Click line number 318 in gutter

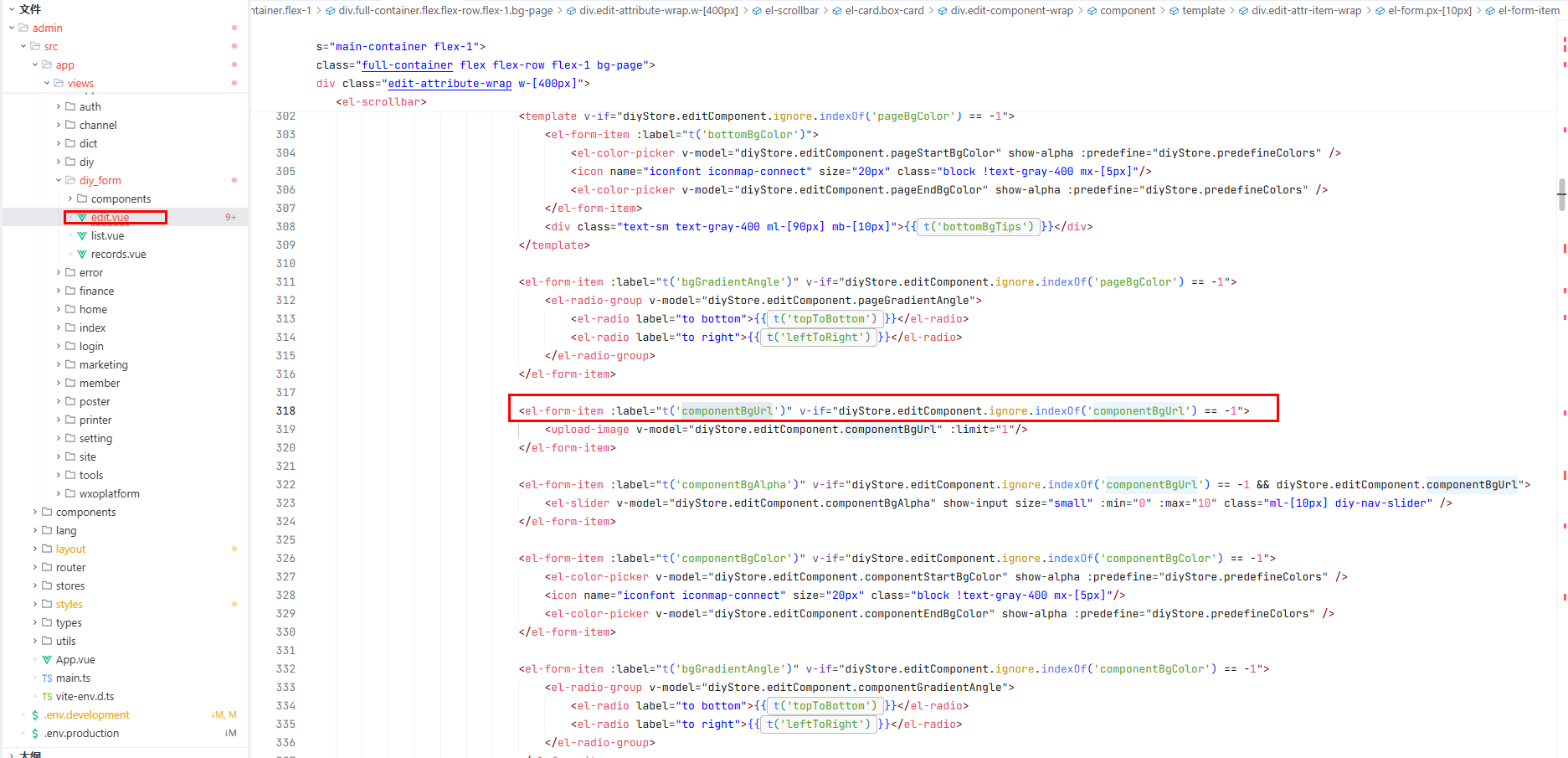pyautogui.click(x=285, y=411)
